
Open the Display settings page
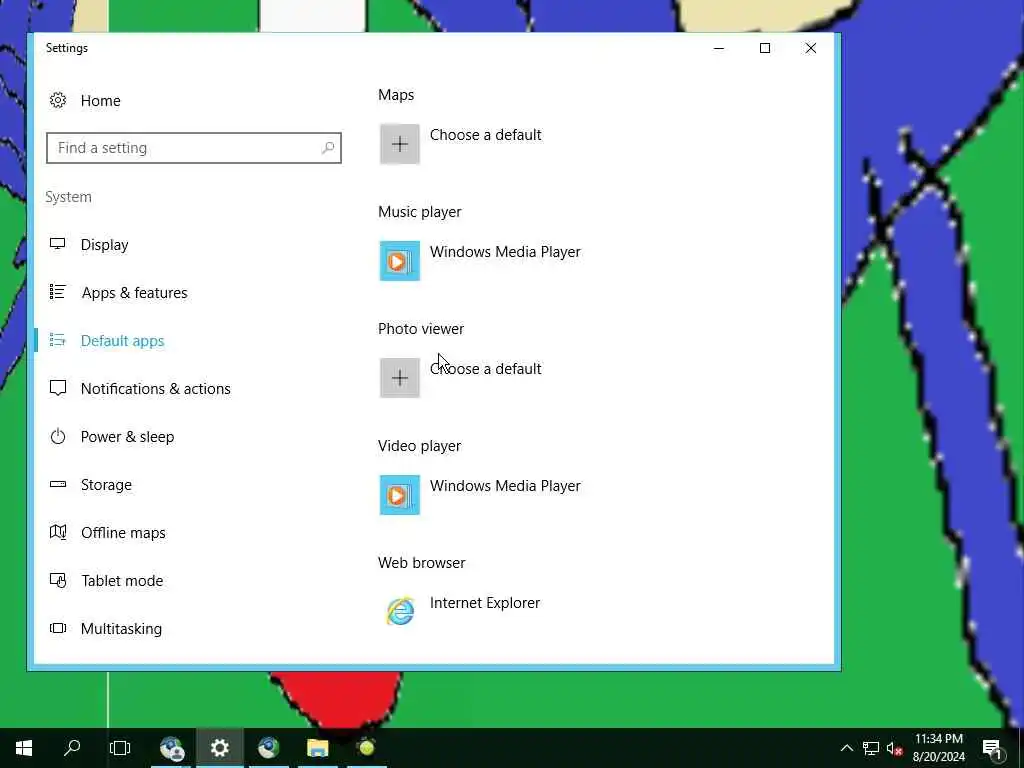104,245
